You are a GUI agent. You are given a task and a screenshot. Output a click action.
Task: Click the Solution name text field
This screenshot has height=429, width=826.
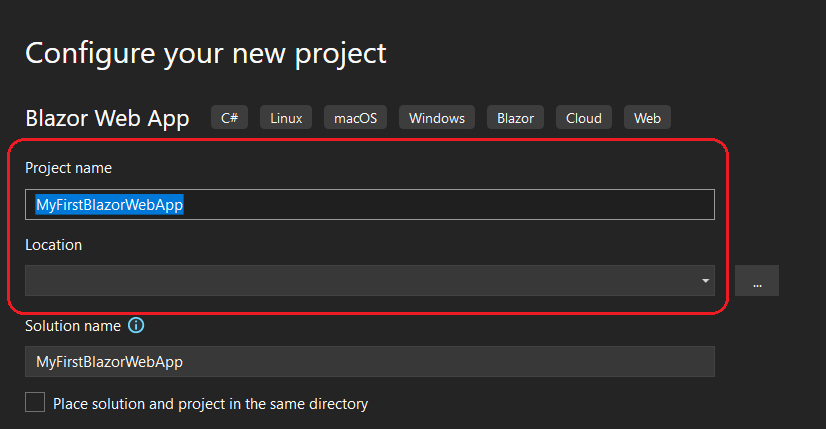pos(370,361)
